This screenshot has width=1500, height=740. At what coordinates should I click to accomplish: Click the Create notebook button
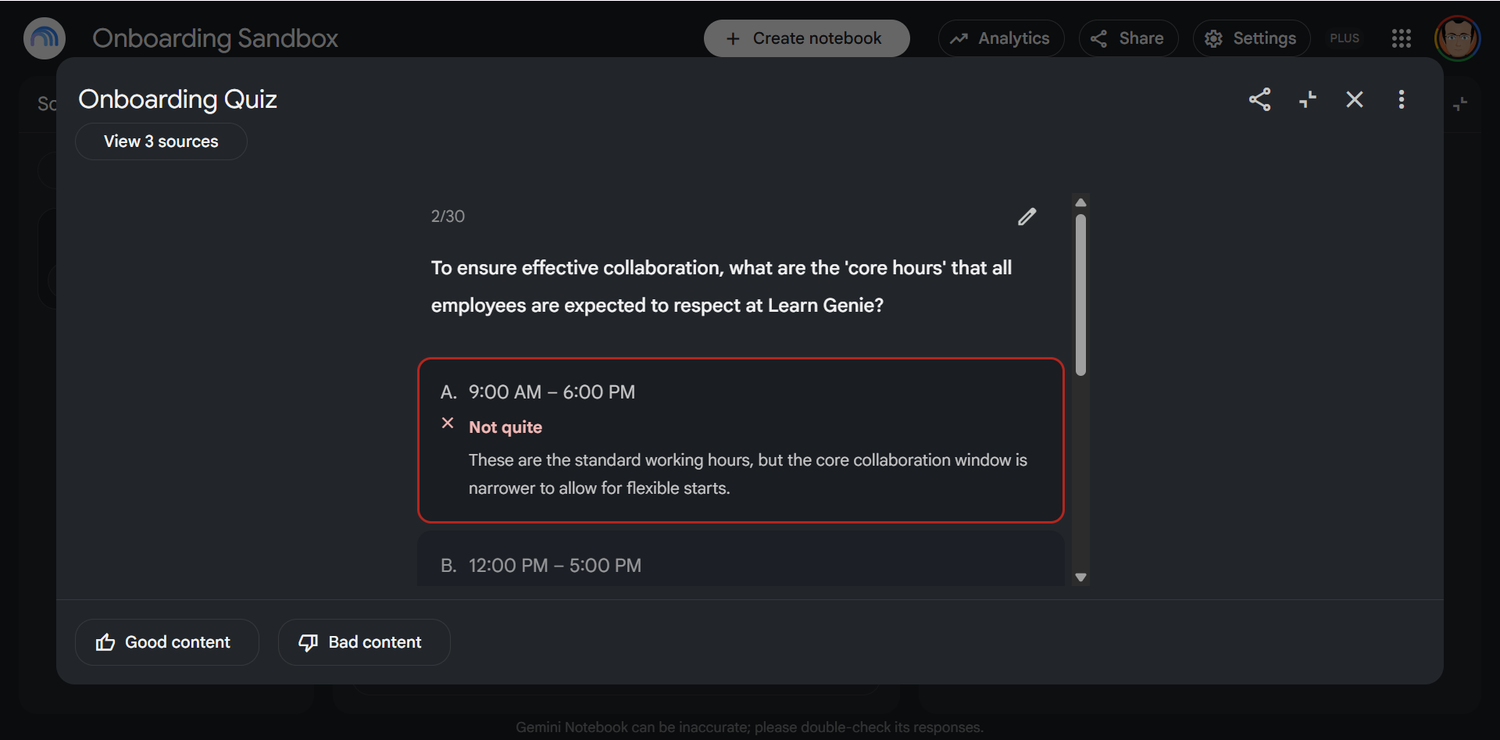(x=807, y=38)
